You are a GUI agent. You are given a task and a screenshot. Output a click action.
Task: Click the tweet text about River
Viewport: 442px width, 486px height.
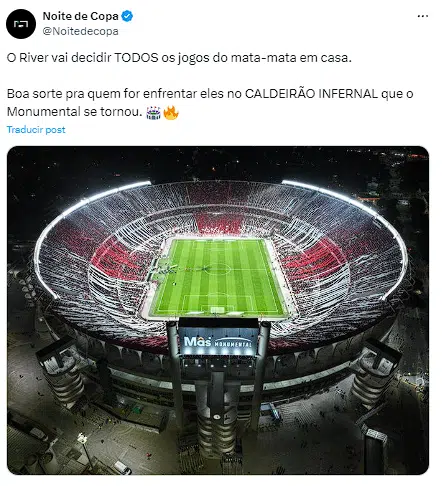click(x=179, y=58)
